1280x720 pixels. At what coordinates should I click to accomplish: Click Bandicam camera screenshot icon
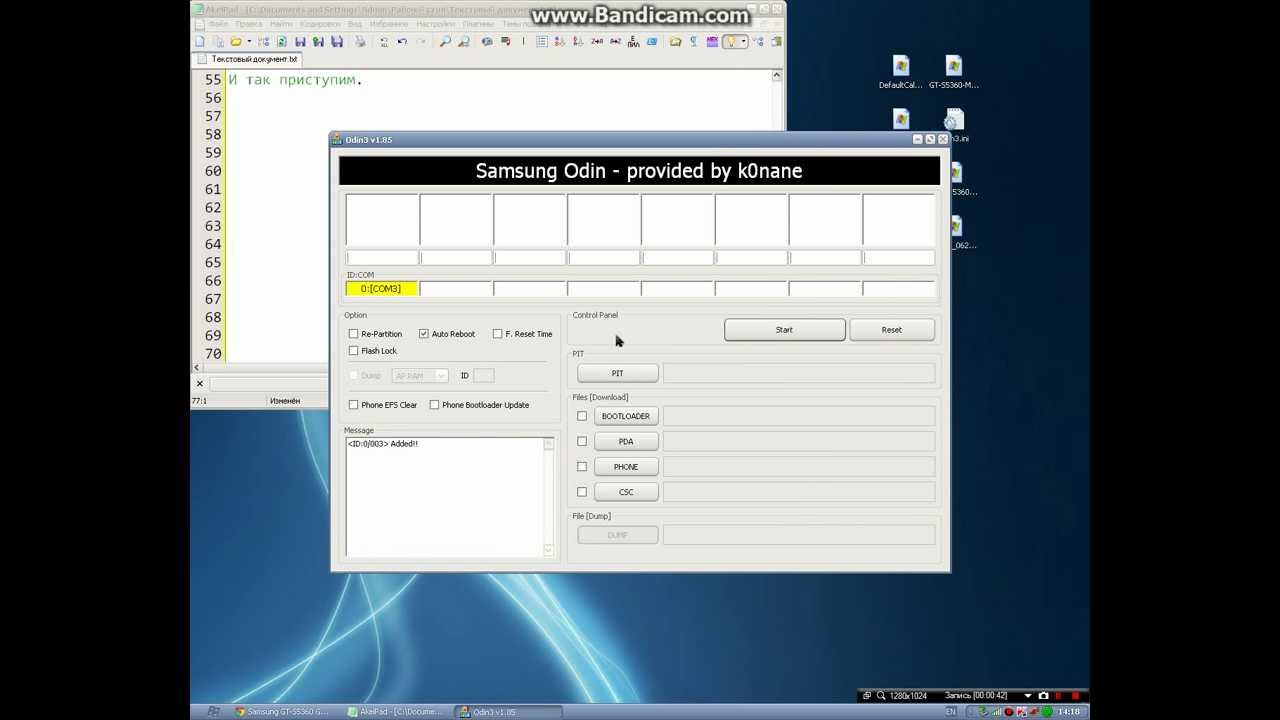tap(1044, 695)
